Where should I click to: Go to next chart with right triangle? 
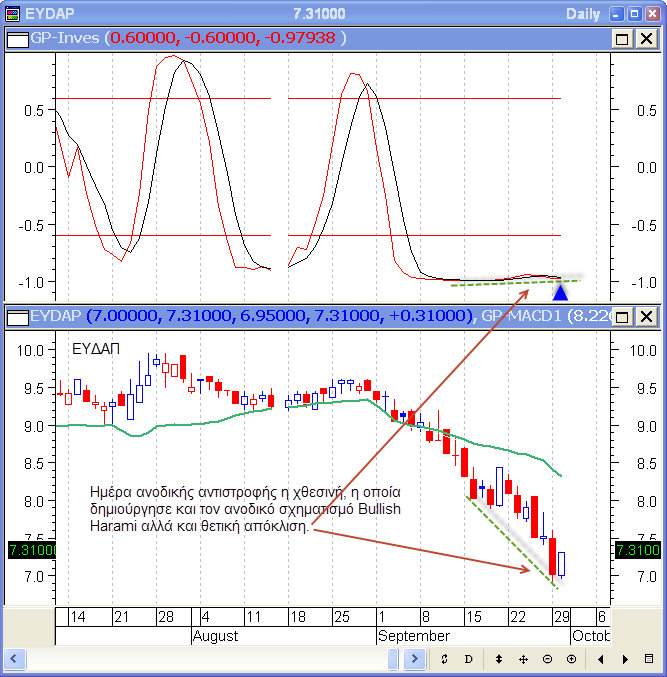pos(624,660)
